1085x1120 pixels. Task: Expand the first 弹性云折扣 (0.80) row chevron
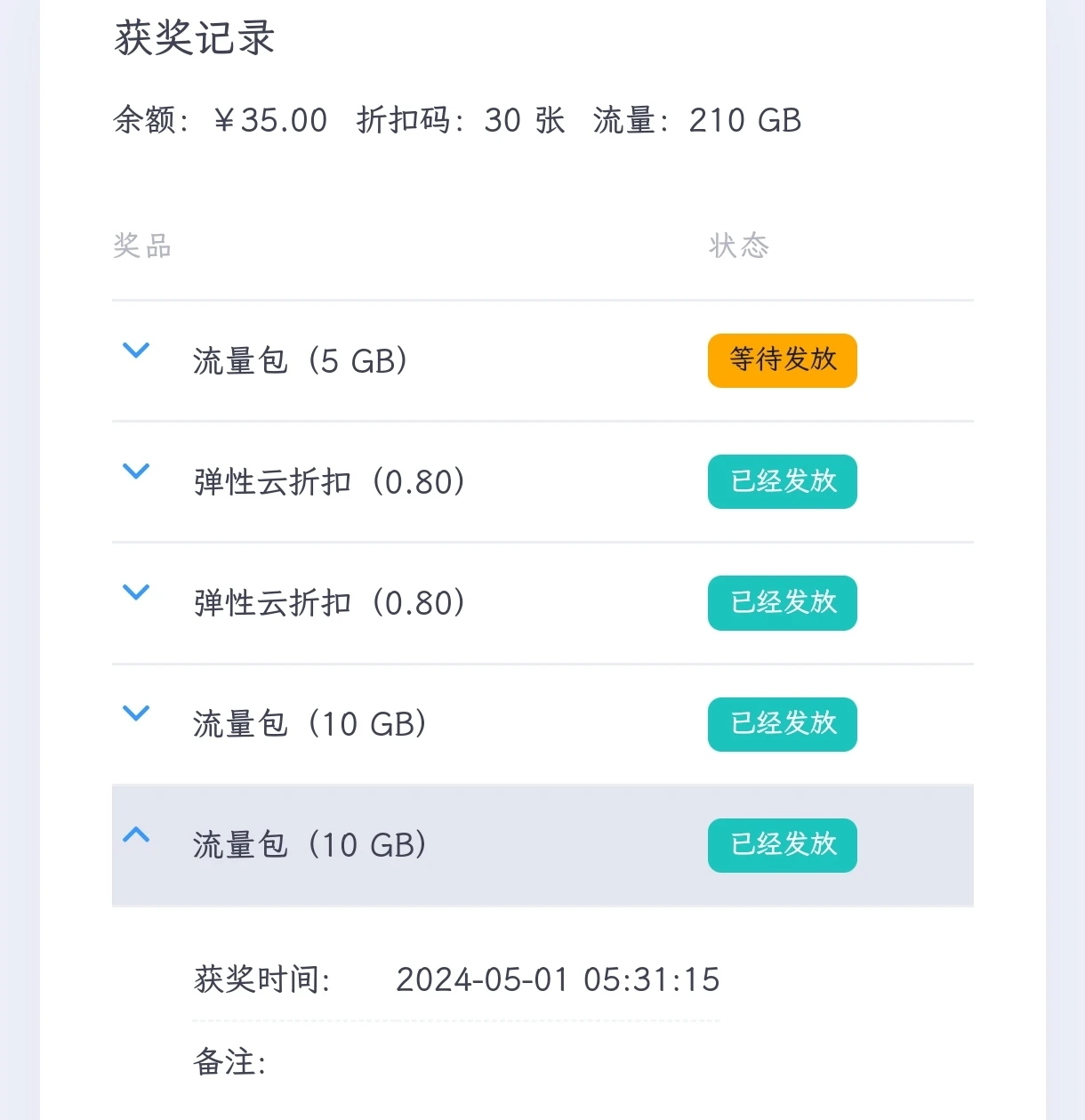tap(135, 471)
